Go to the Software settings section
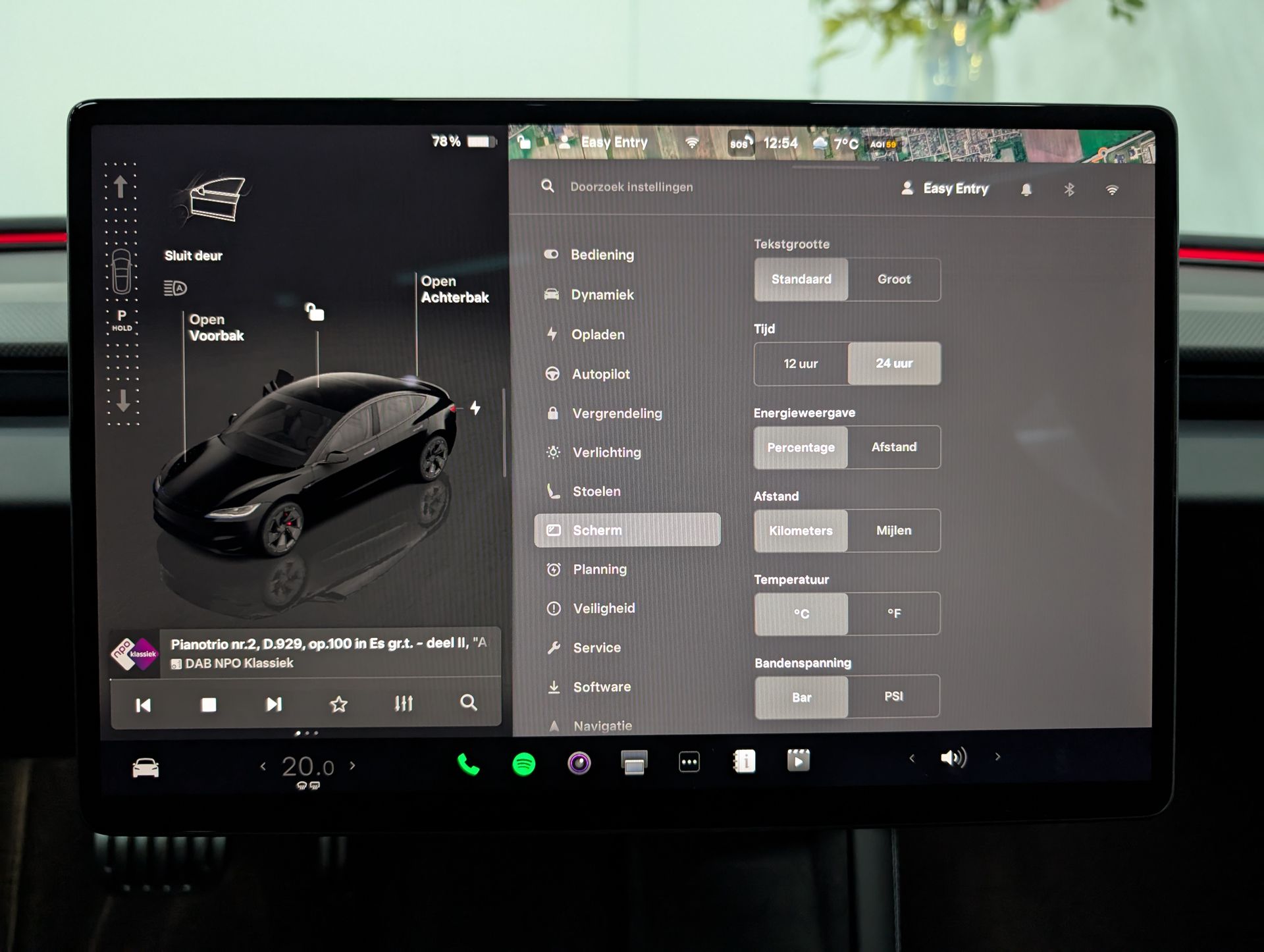Screen dimensions: 1264x952 tap(601, 687)
